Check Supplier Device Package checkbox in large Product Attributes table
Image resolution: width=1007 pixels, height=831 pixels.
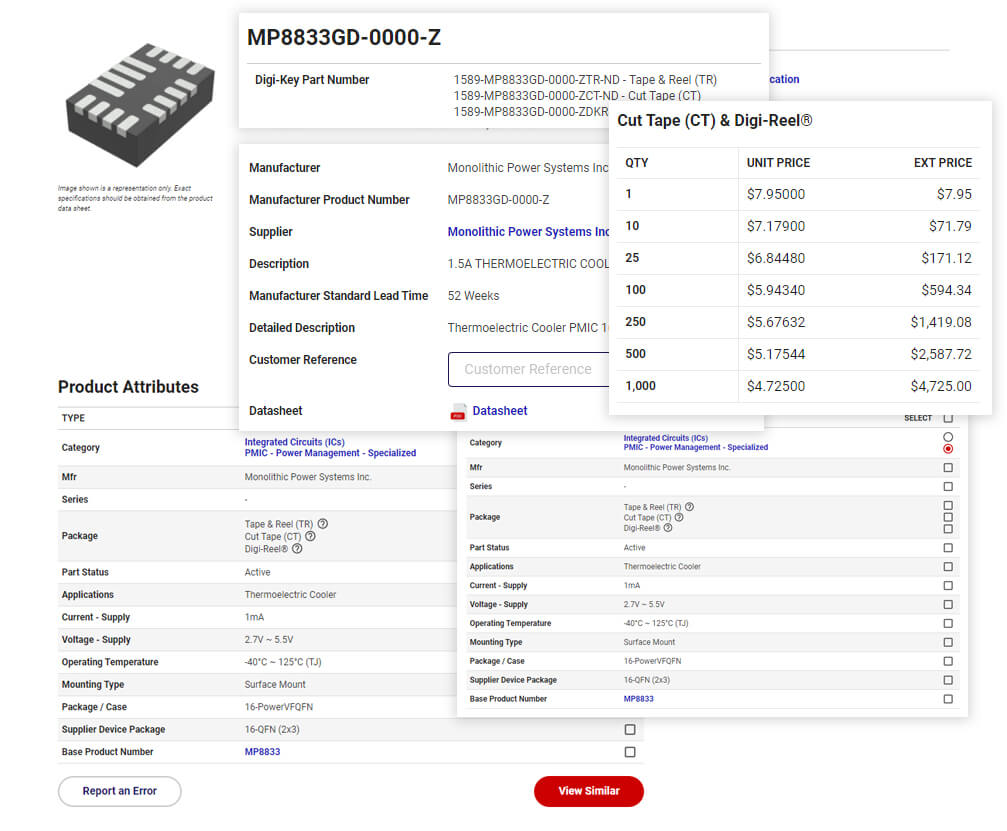(x=630, y=730)
